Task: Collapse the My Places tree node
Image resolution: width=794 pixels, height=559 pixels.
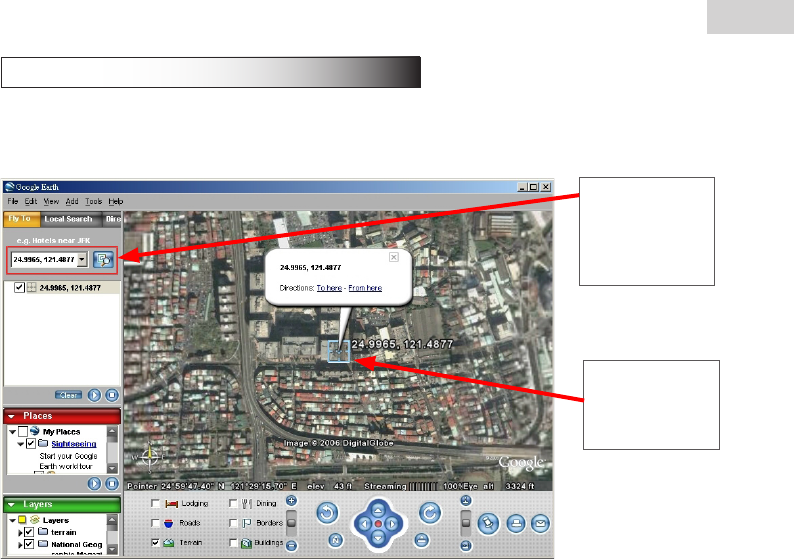Action: point(12,432)
